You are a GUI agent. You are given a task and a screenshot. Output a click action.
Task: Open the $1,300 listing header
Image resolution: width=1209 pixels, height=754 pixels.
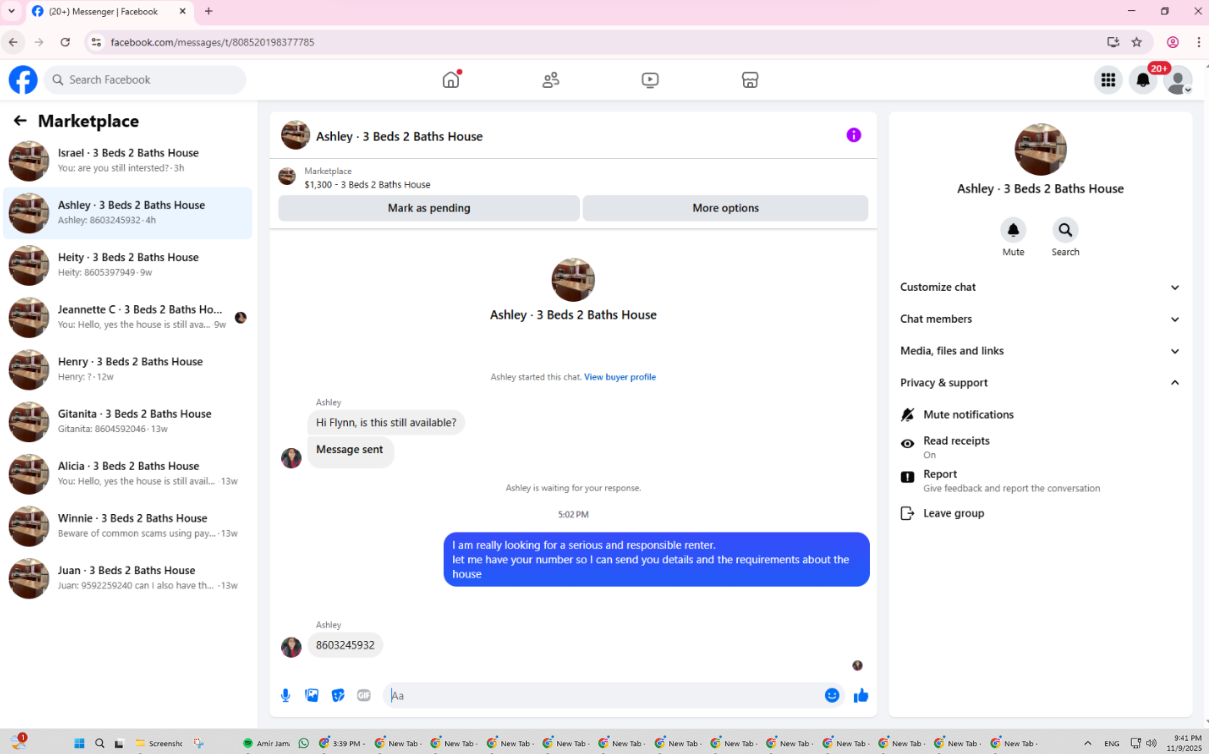(573, 177)
